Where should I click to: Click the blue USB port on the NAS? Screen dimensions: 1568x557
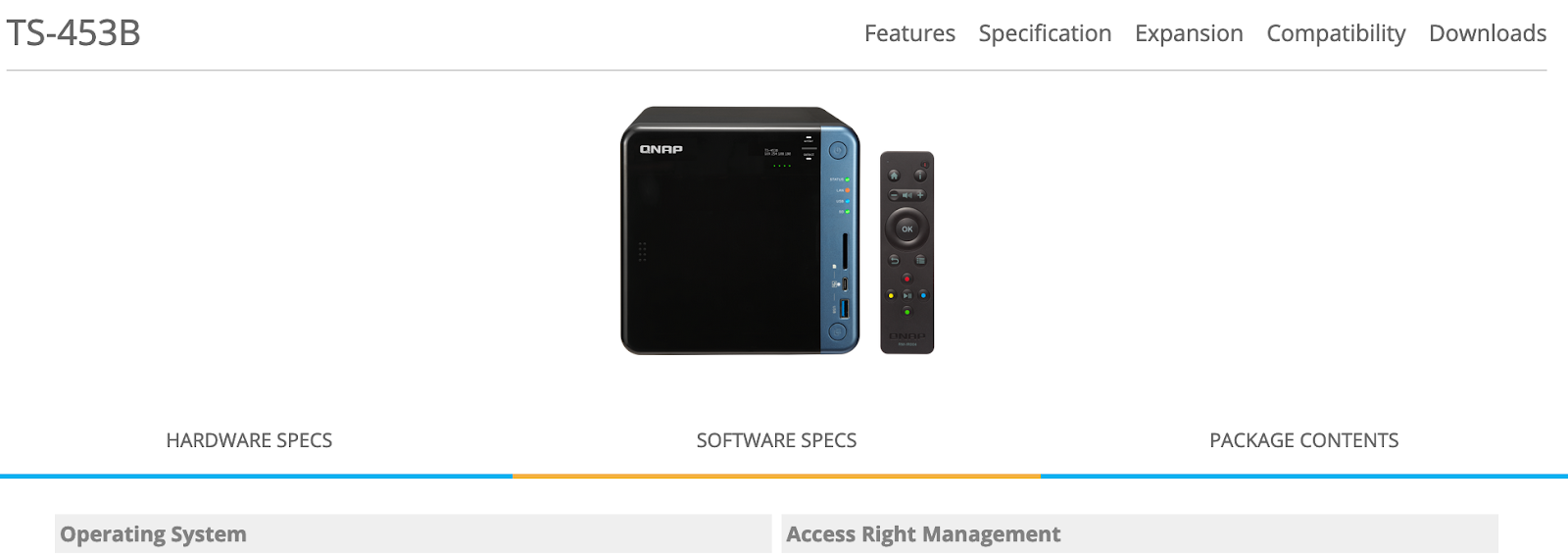point(845,309)
